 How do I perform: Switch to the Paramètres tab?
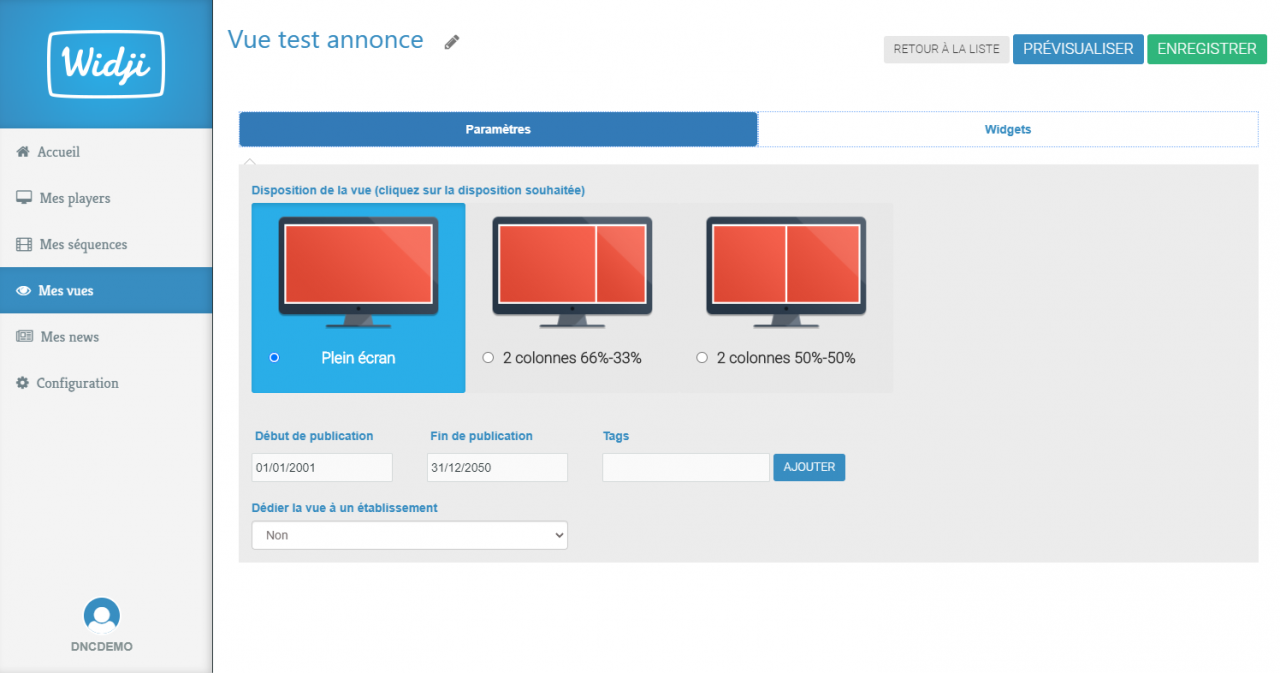(498, 129)
